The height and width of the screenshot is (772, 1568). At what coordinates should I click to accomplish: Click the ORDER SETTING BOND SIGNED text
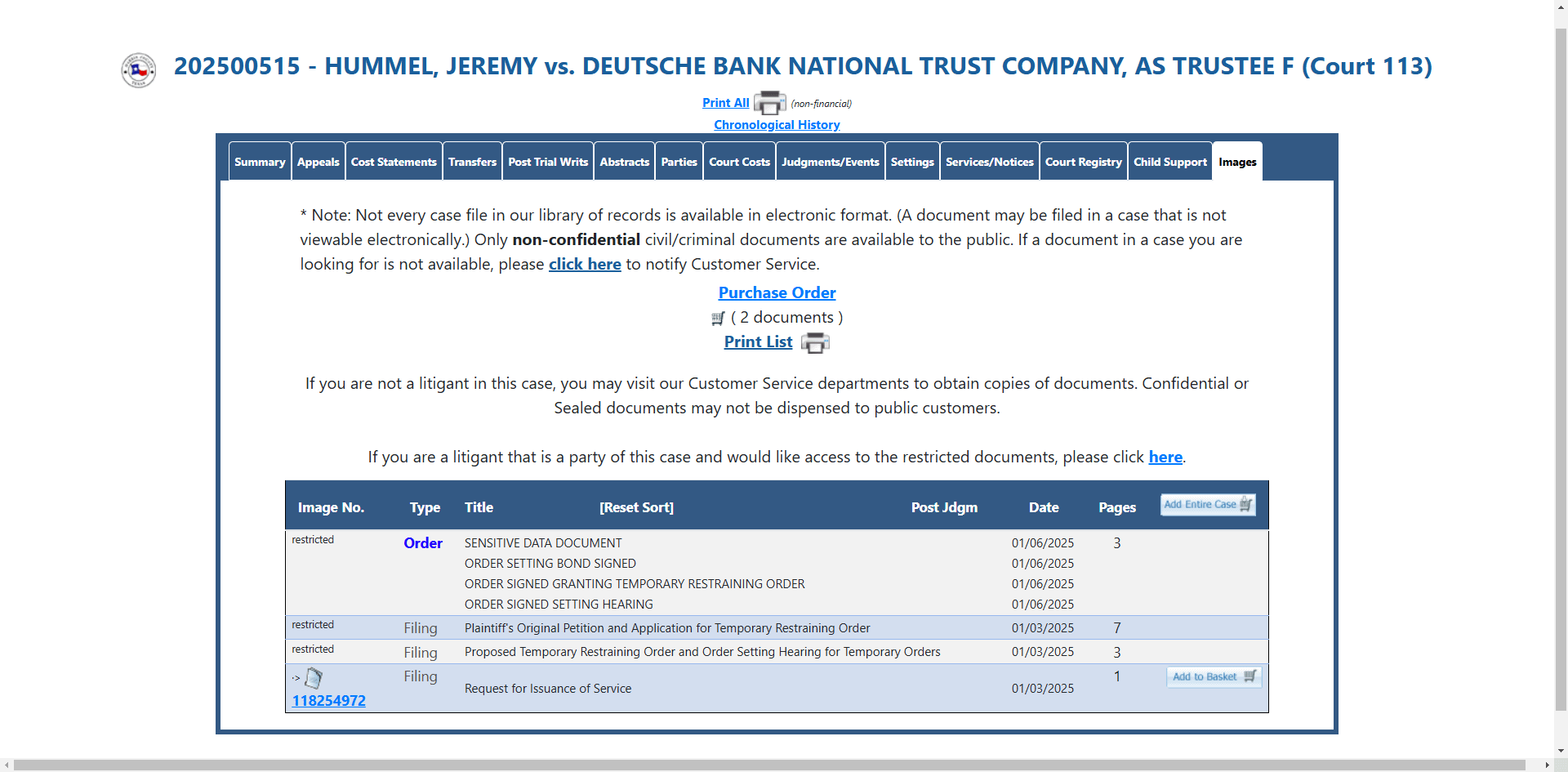(550, 564)
